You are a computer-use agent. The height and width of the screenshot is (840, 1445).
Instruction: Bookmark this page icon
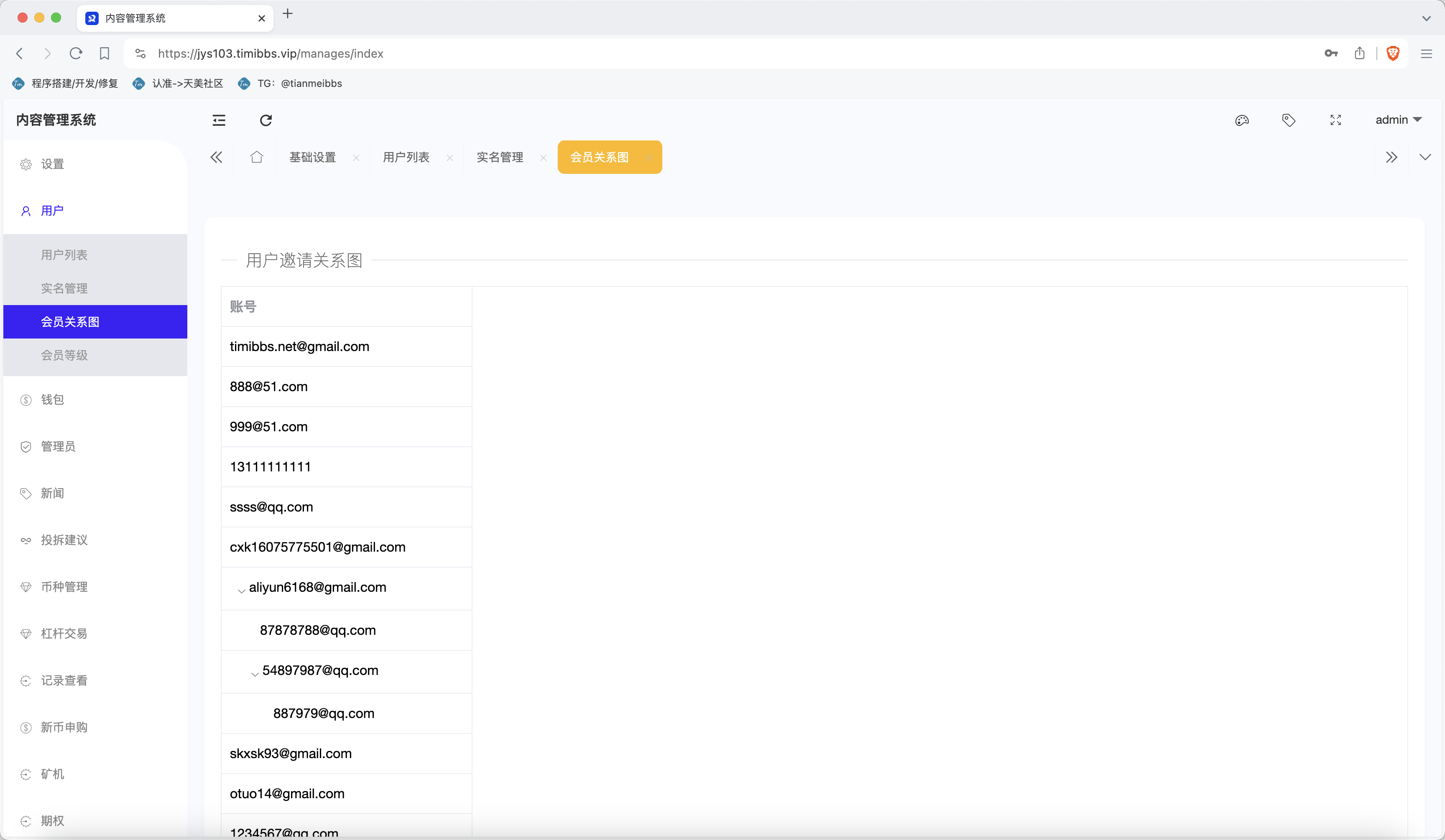tap(105, 53)
